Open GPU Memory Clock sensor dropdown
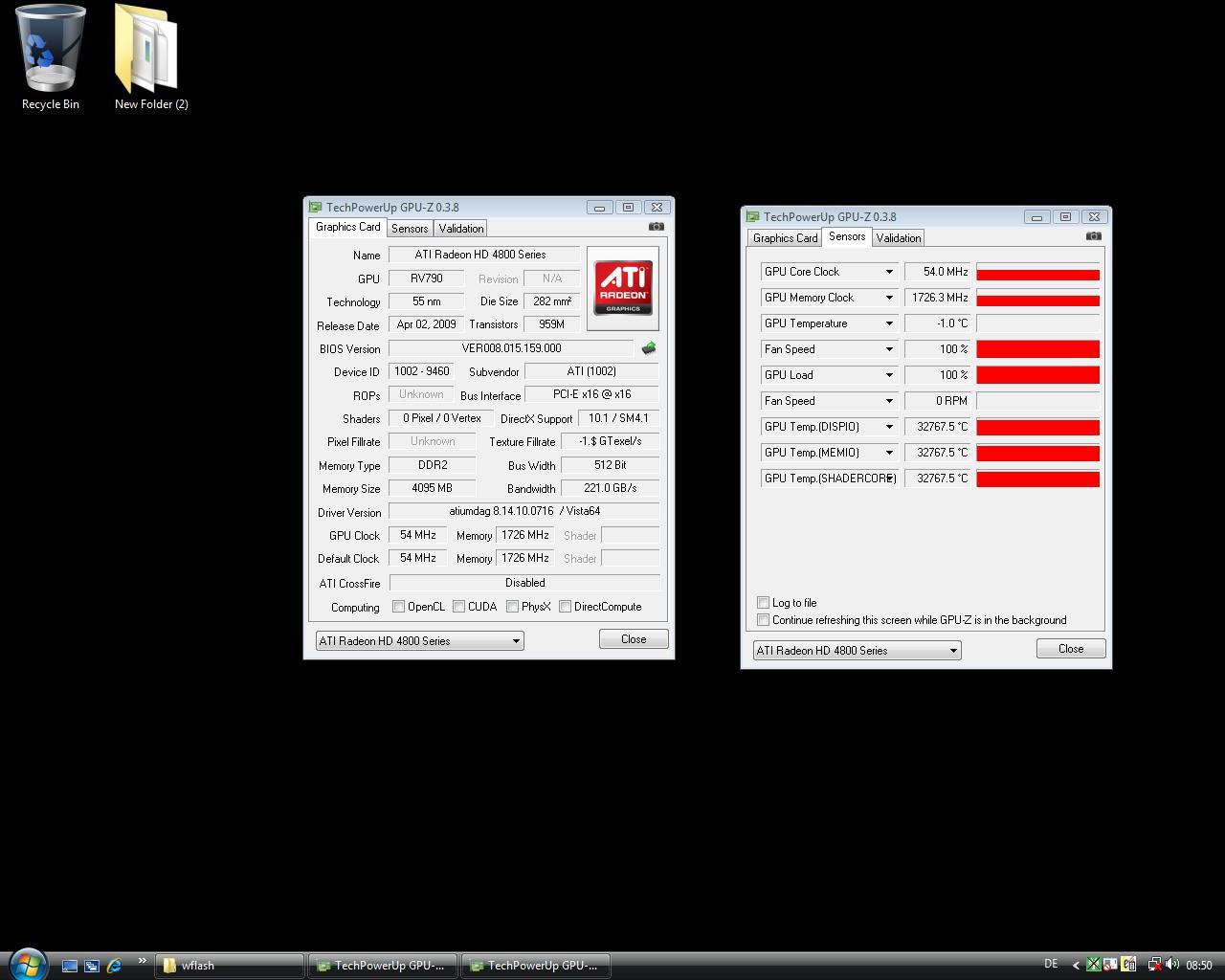This screenshot has height=980, width=1225. coord(888,298)
